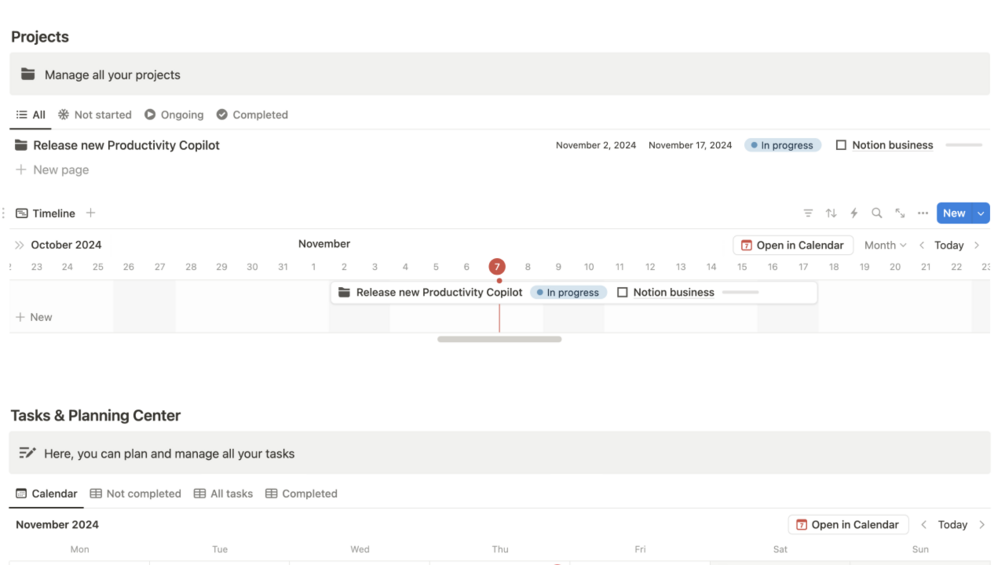Image resolution: width=1005 pixels, height=565 pixels.
Task: Check Notion business box in project list row
Action: pyautogui.click(x=841, y=145)
